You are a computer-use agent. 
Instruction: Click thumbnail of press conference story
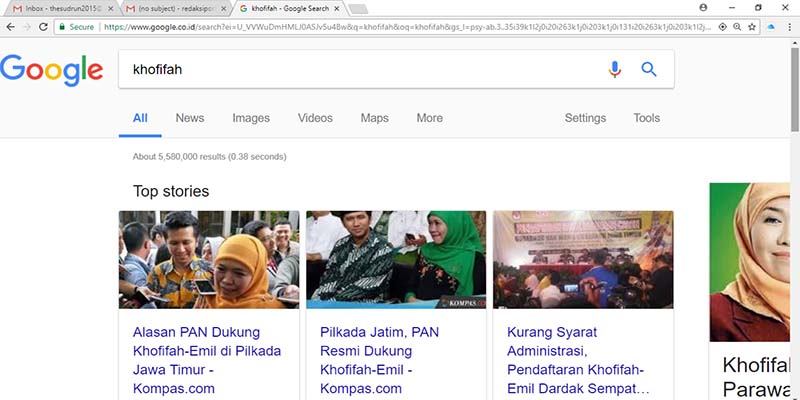click(x=583, y=260)
